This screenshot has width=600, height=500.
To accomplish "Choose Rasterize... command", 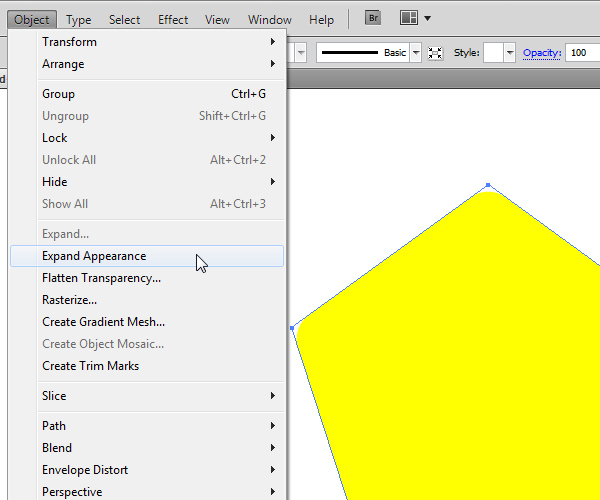I will coord(147,300).
